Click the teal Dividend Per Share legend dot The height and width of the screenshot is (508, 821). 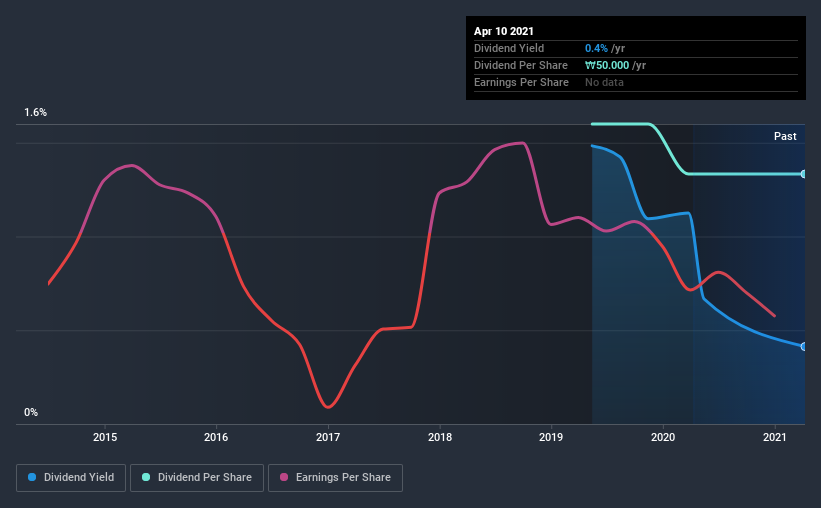tap(146, 477)
